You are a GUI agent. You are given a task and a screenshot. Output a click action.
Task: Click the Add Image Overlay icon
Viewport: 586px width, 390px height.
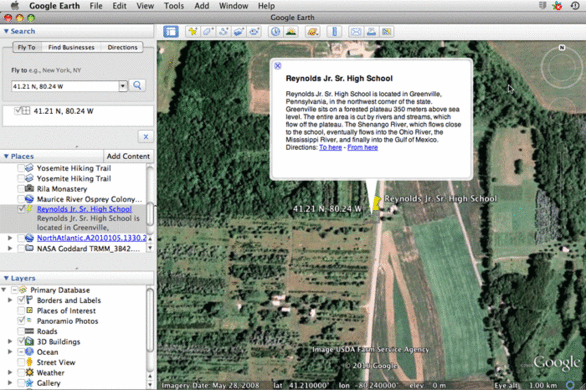tap(239, 32)
